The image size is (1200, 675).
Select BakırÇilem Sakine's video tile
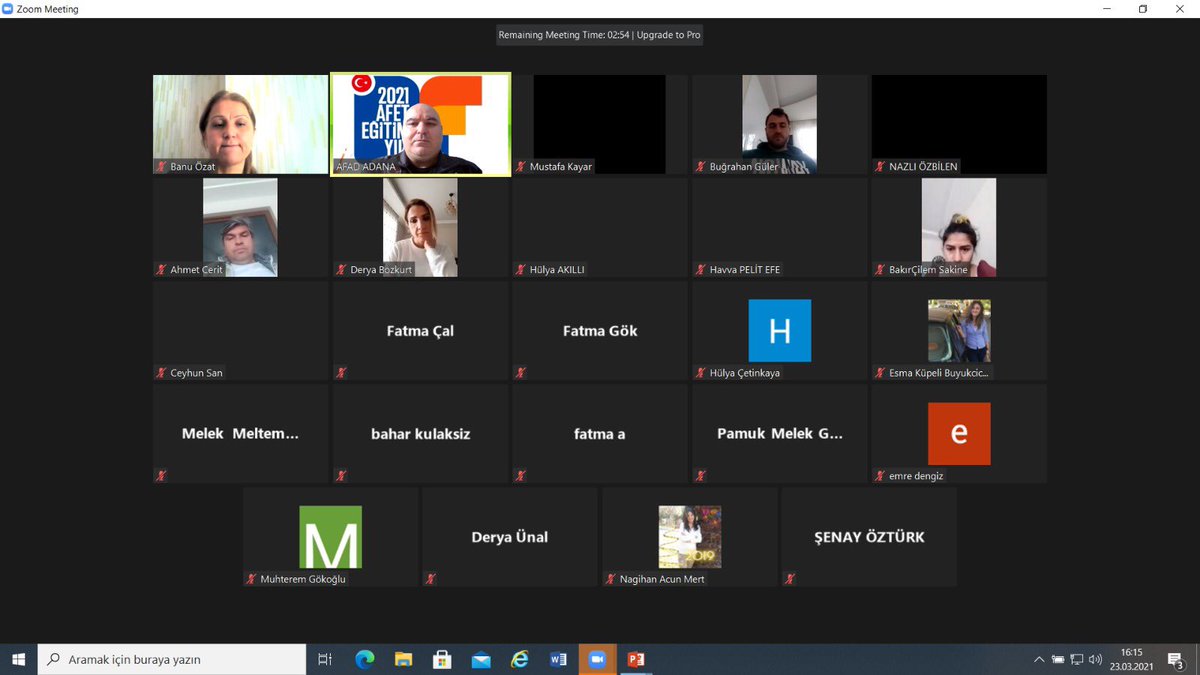(959, 228)
